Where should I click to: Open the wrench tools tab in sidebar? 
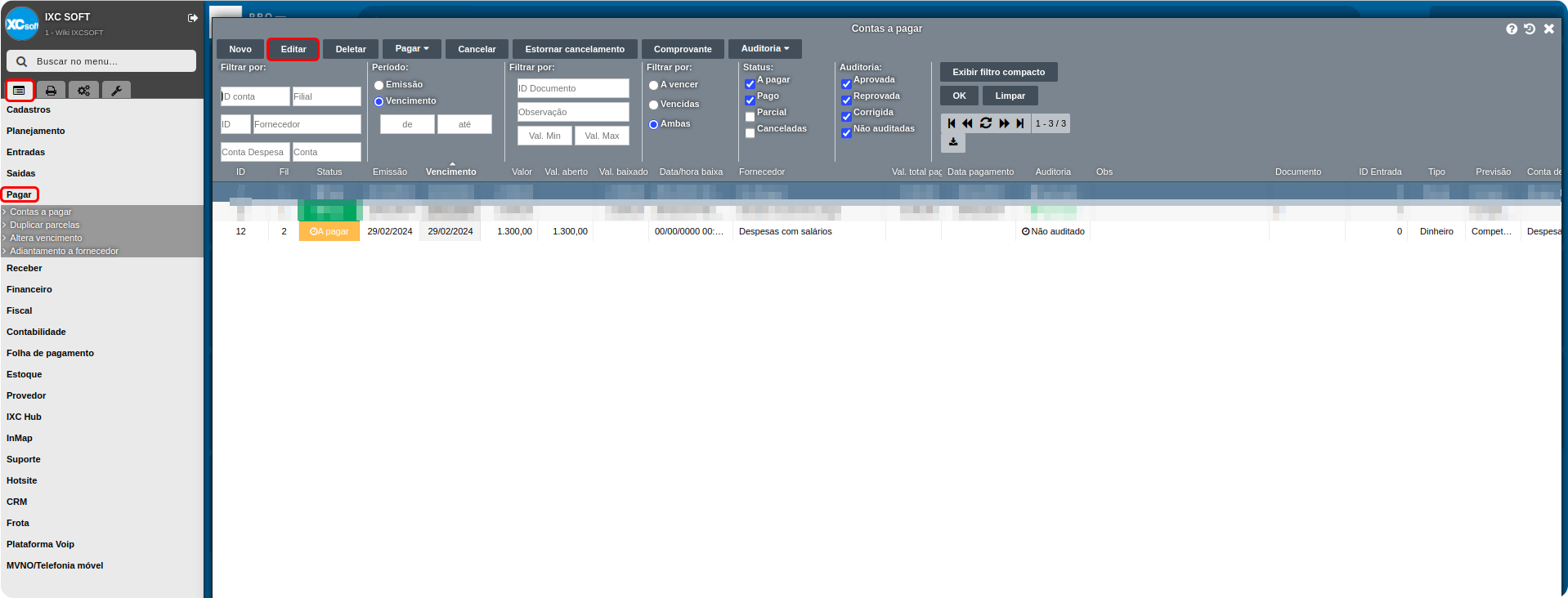pos(116,90)
